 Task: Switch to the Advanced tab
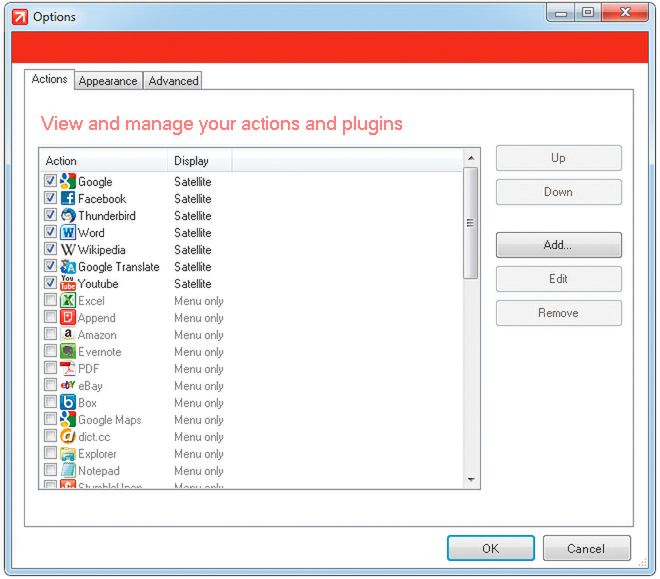pos(173,81)
